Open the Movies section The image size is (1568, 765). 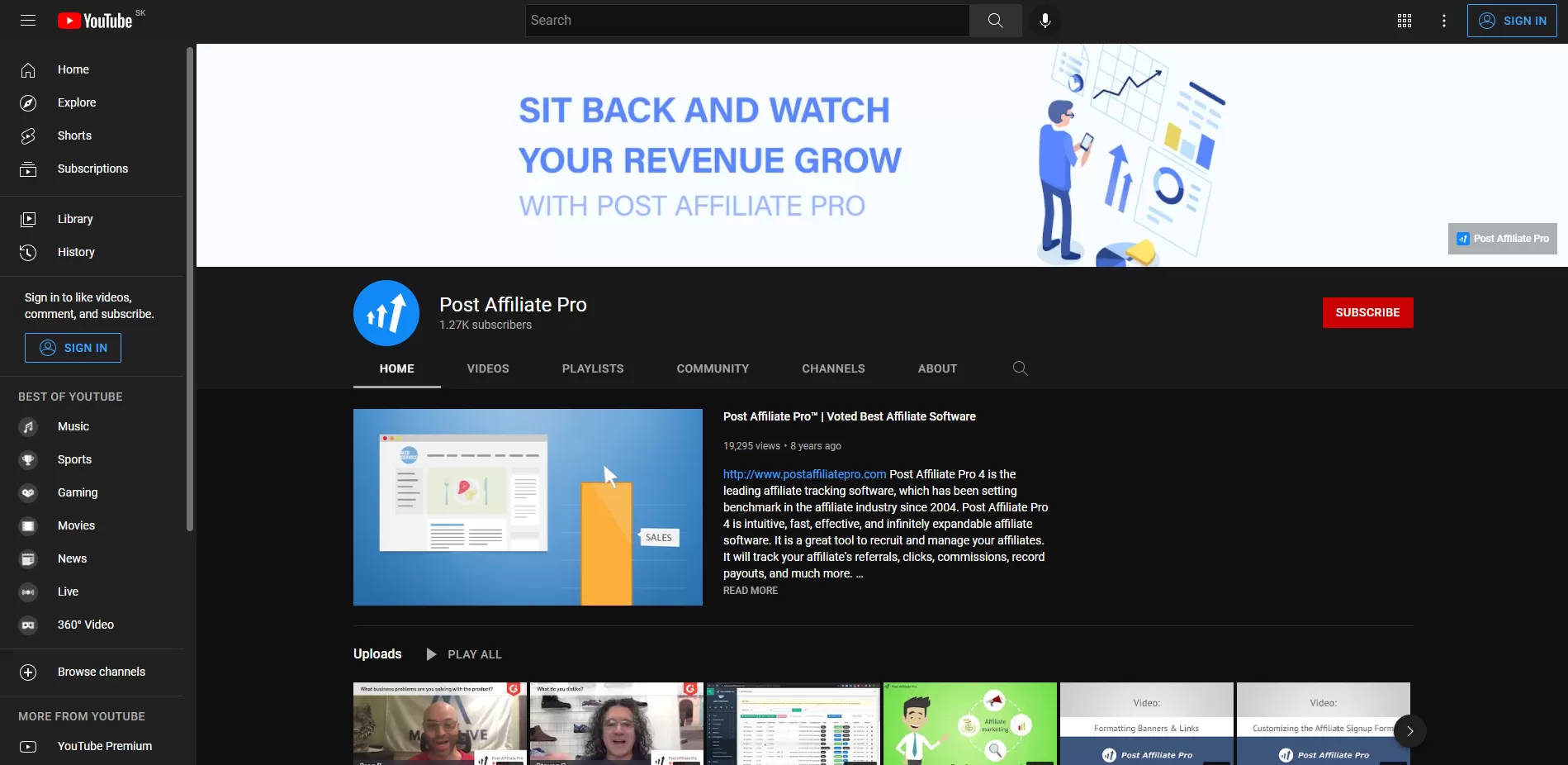(x=76, y=525)
